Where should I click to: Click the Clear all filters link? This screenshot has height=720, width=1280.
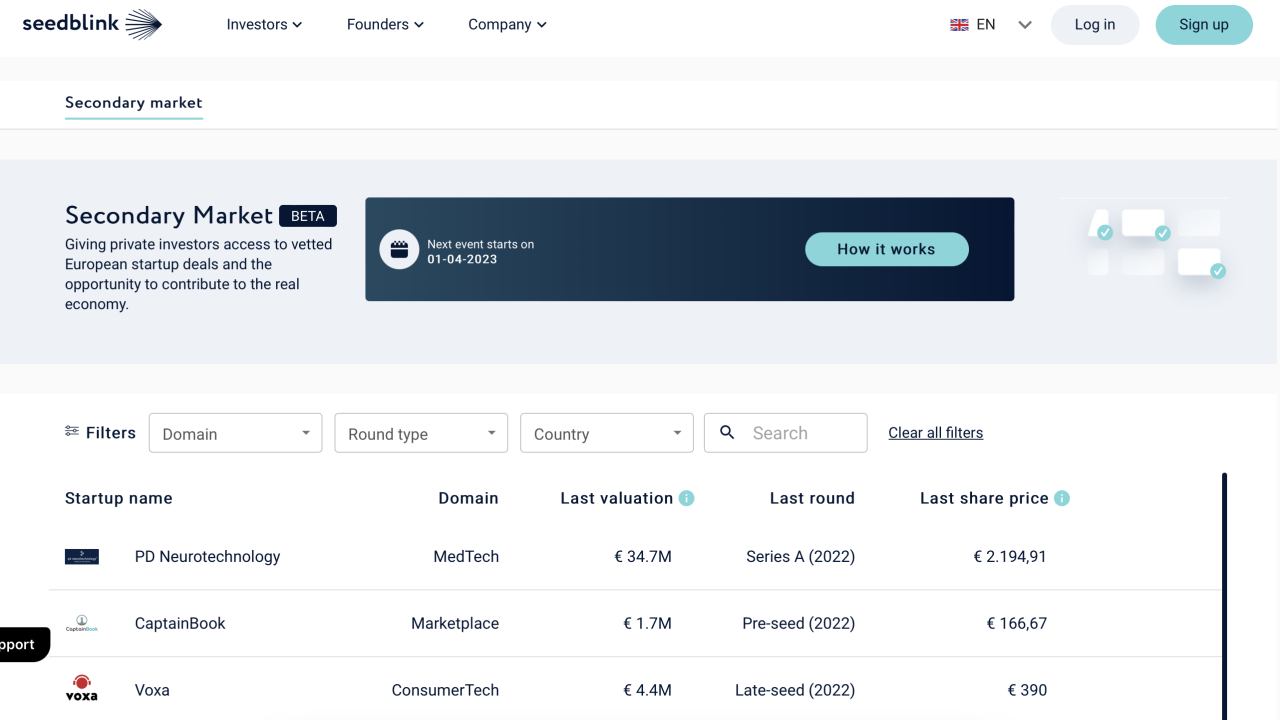click(935, 432)
